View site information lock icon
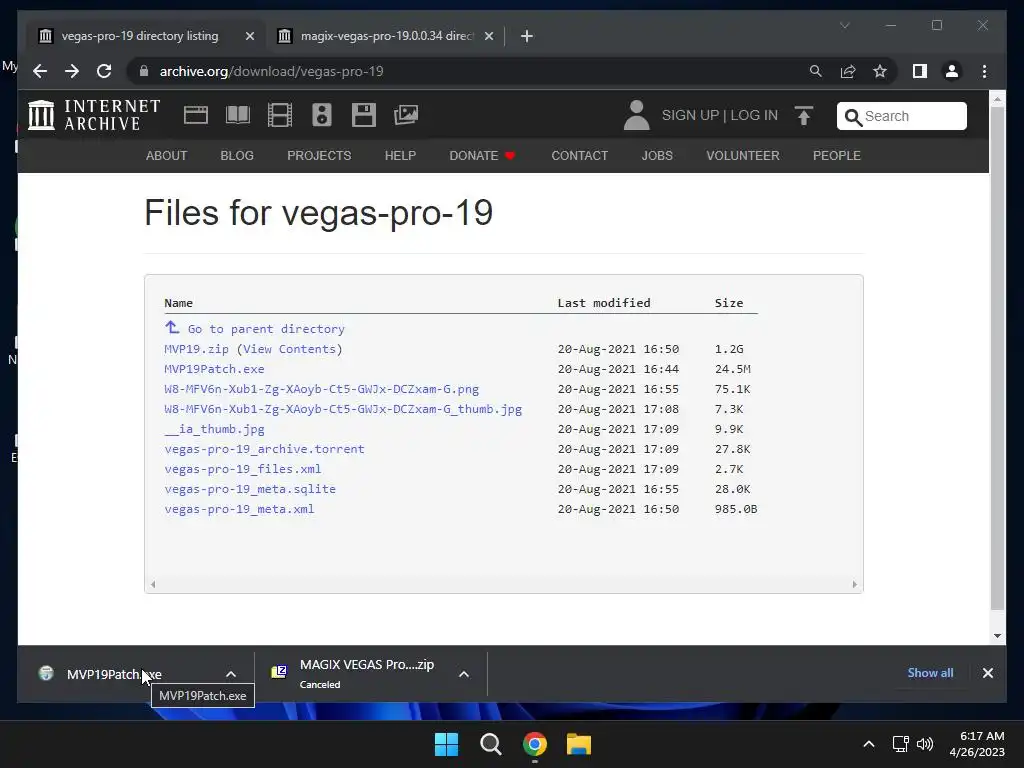 coord(144,71)
